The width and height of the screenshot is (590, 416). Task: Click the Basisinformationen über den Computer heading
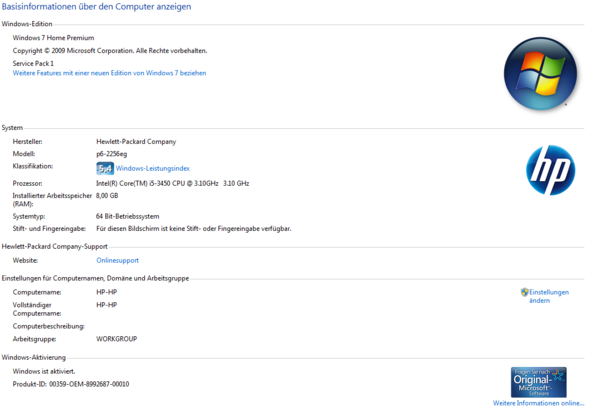[96, 7]
